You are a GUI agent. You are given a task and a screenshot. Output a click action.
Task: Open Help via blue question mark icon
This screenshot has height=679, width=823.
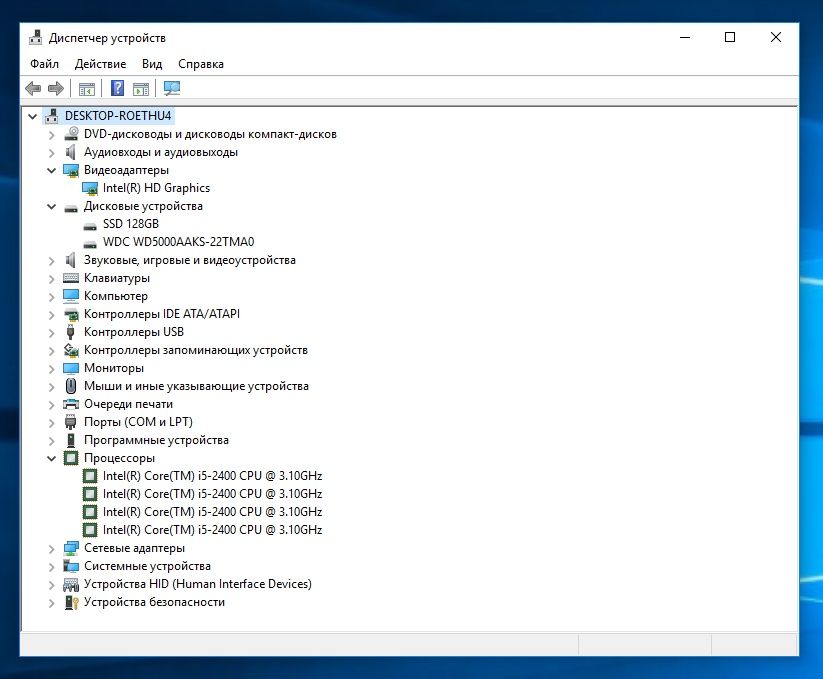[118, 88]
